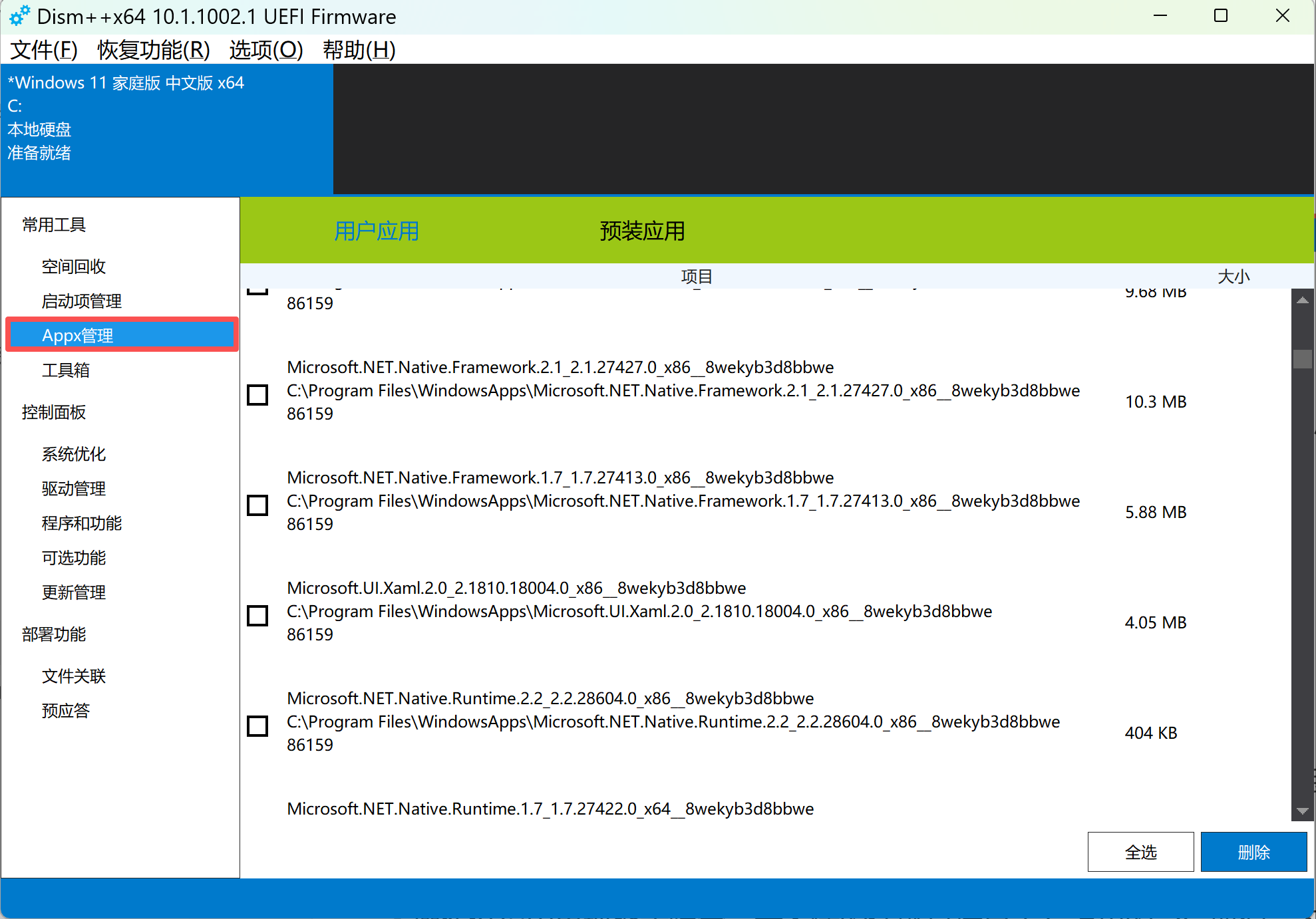The image size is (1316, 919).
Task: Open 驱动管理 in the sidebar
Action: pyautogui.click(x=74, y=489)
